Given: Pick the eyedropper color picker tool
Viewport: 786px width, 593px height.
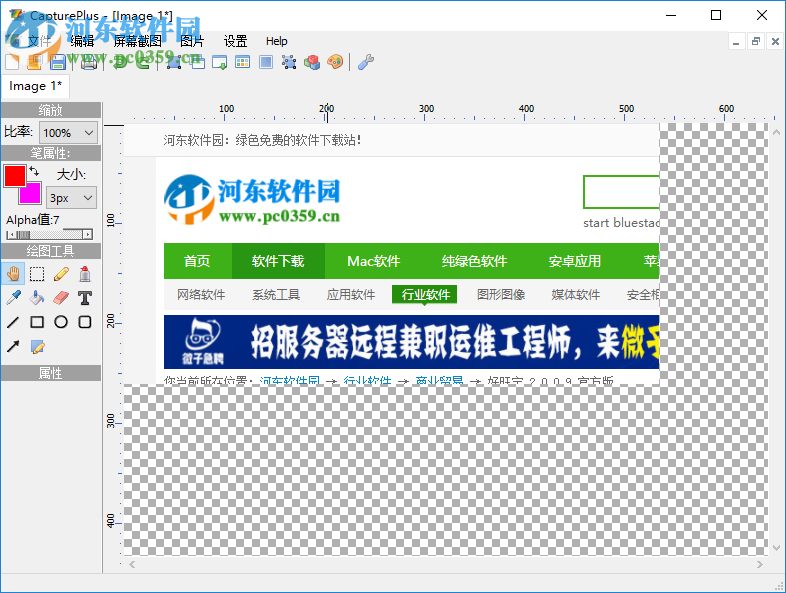Looking at the screenshot, I should coord(13,298).
